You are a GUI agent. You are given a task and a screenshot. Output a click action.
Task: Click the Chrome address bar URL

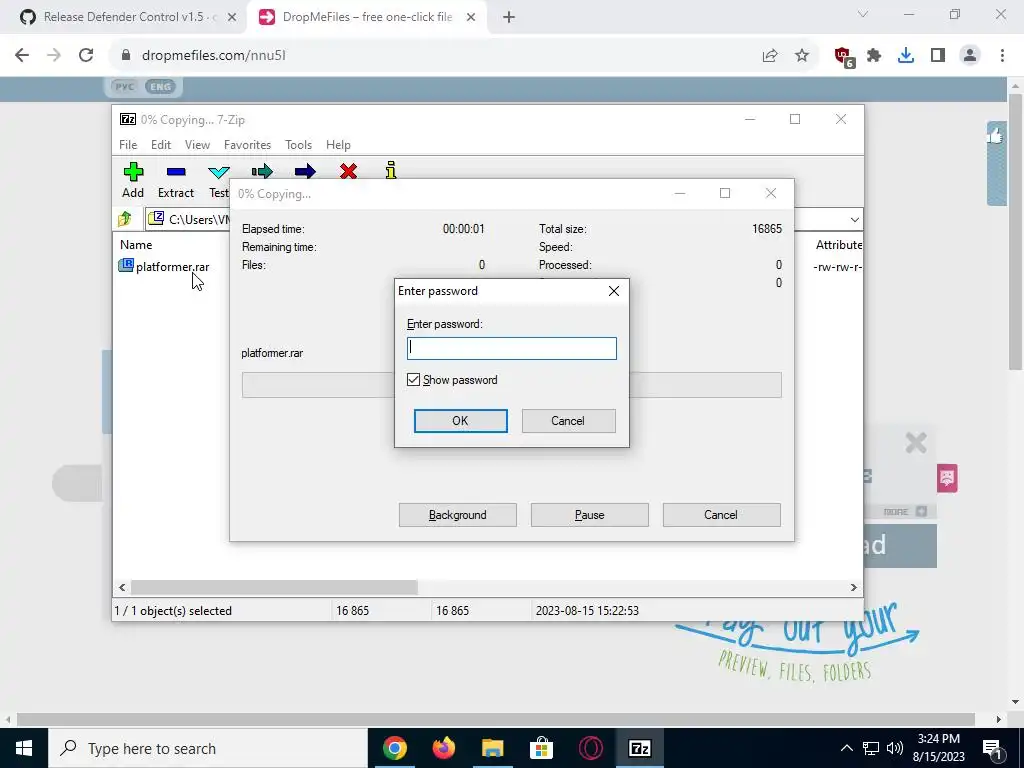pos(214,56)
